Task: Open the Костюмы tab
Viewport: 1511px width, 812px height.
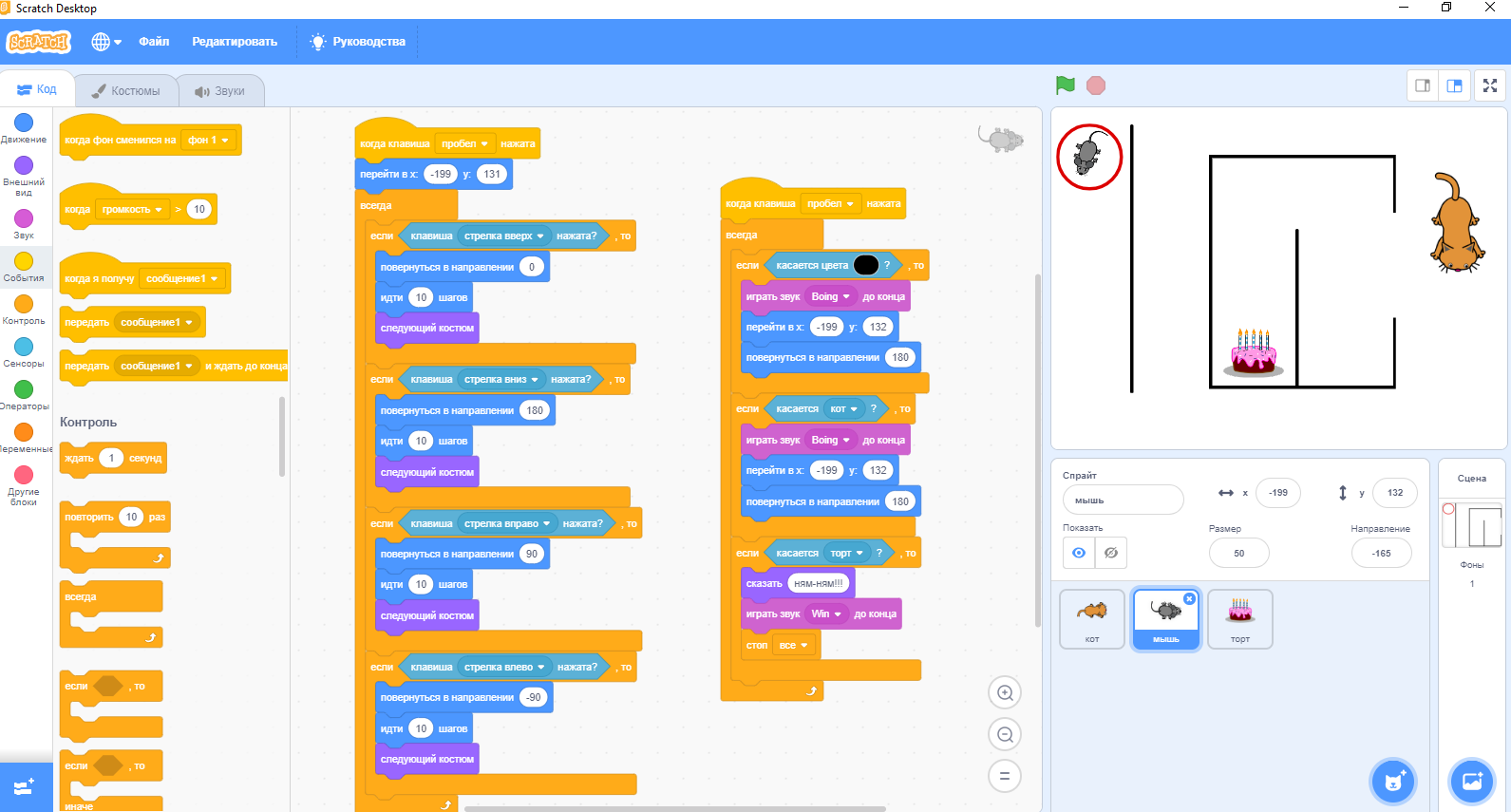Action: (x=125, y=91)
